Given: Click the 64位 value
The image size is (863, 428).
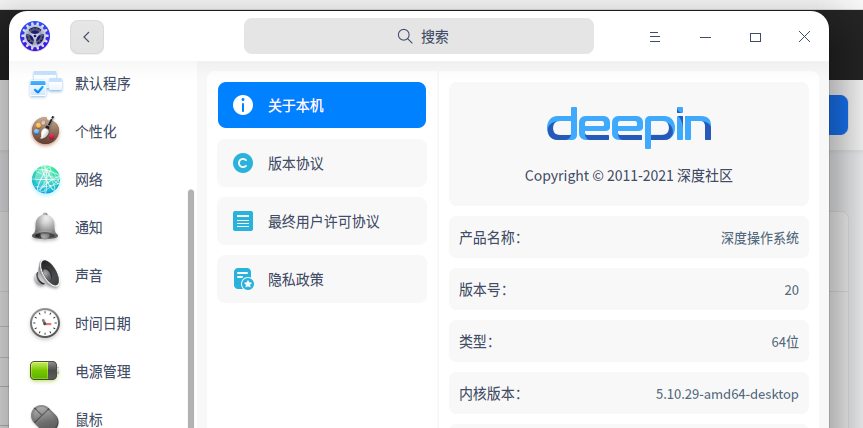Looking at the screenshot, I should 785,342.
